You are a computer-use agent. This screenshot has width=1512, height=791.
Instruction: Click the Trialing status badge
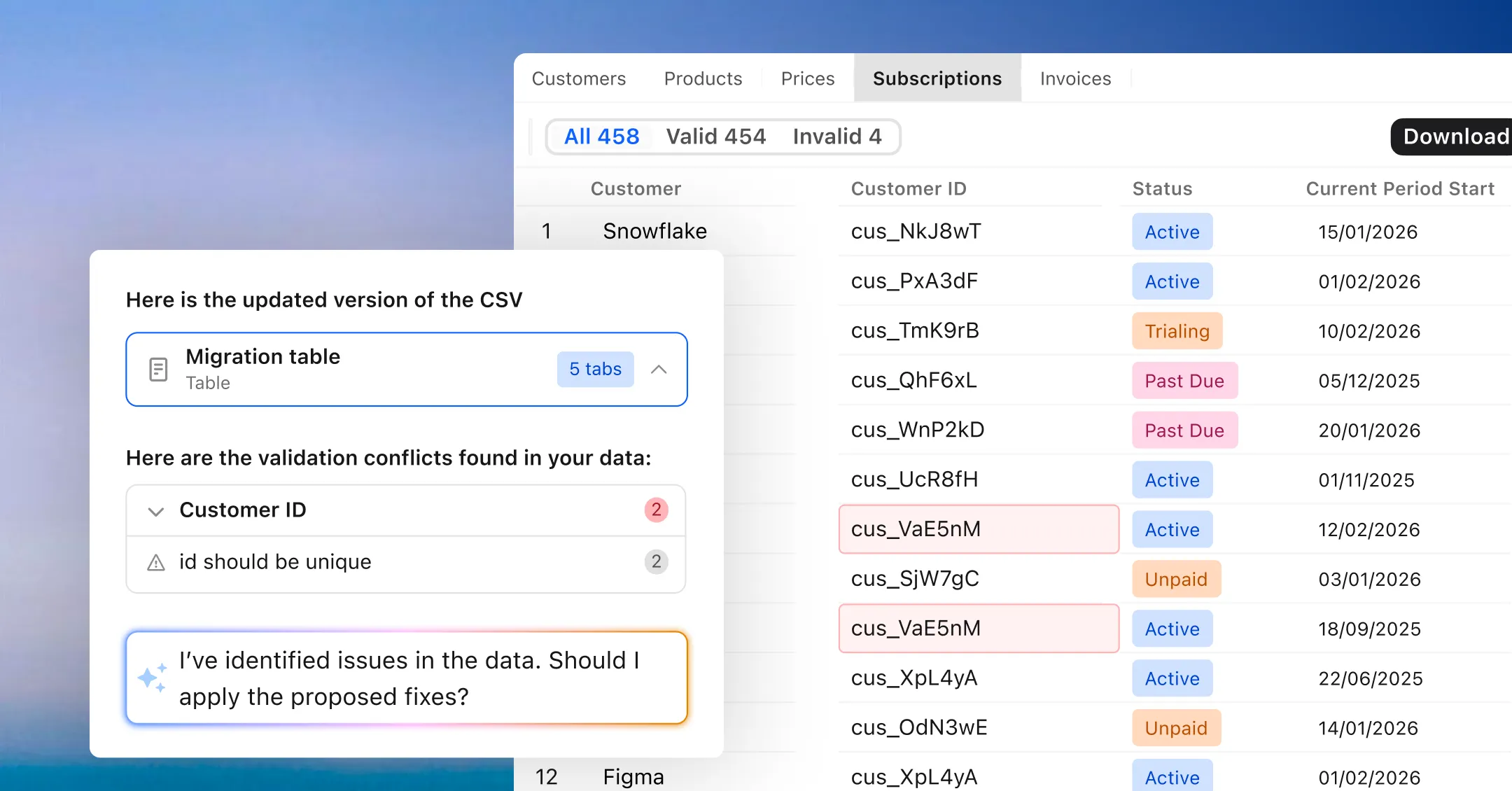click(x=1177, y=331)
